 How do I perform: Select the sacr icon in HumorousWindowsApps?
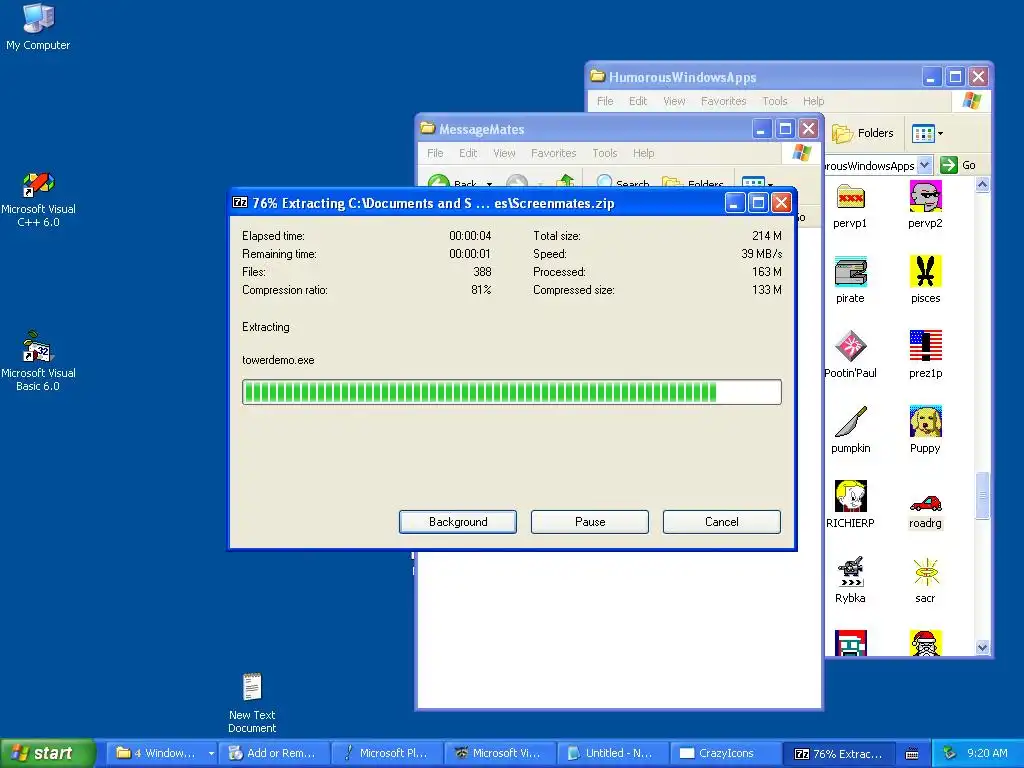pos(925,580)
